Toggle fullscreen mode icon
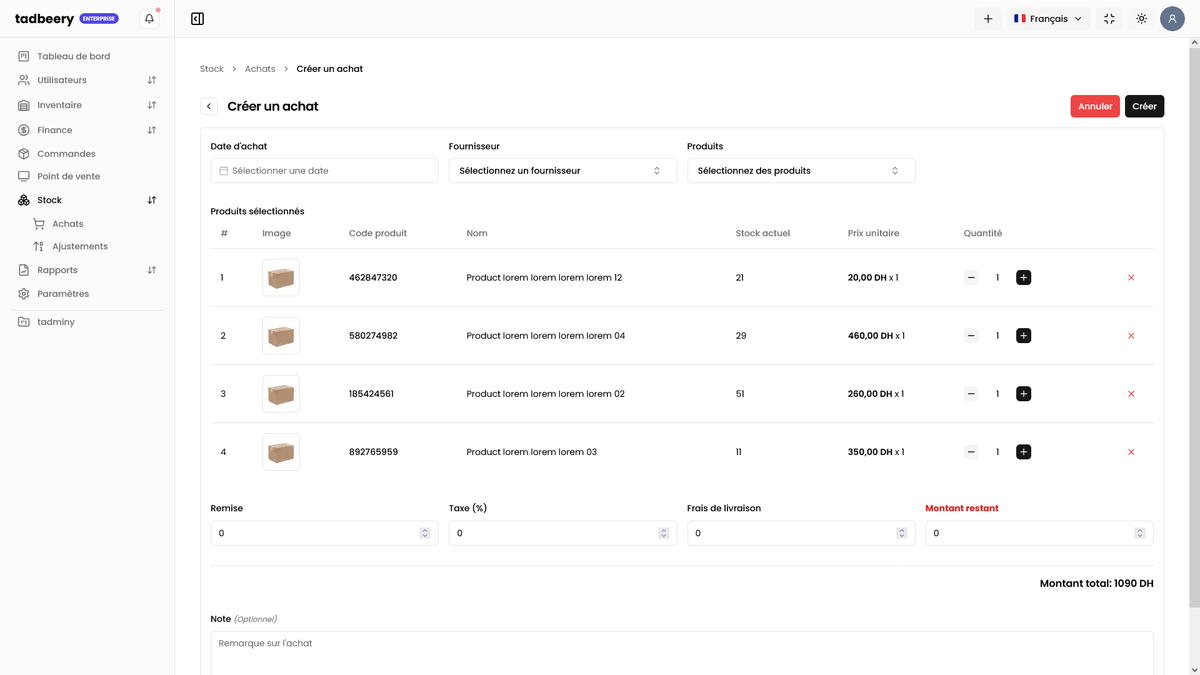The height and width of the screenshot is (675, 1200). click(1109, 18)
